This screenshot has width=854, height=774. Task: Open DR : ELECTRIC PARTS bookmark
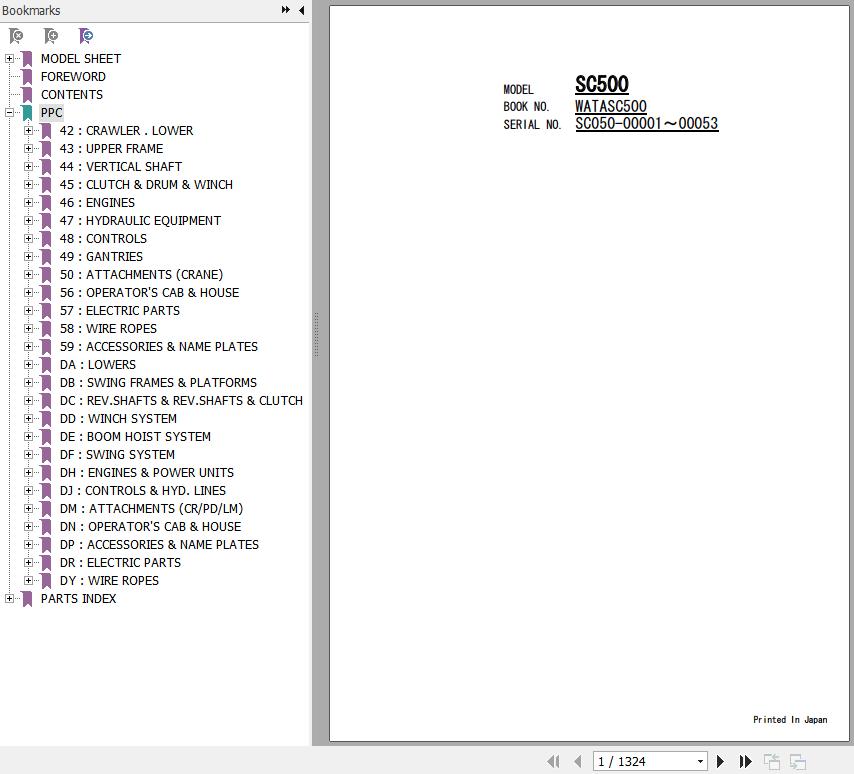(120, 562)
